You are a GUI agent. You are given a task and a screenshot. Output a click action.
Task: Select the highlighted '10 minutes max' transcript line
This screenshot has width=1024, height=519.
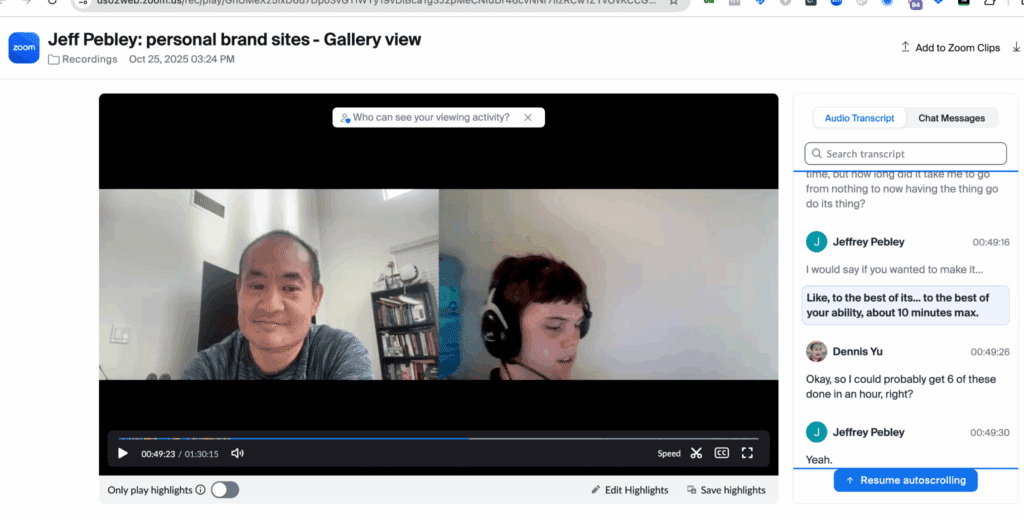coord(905,305)
